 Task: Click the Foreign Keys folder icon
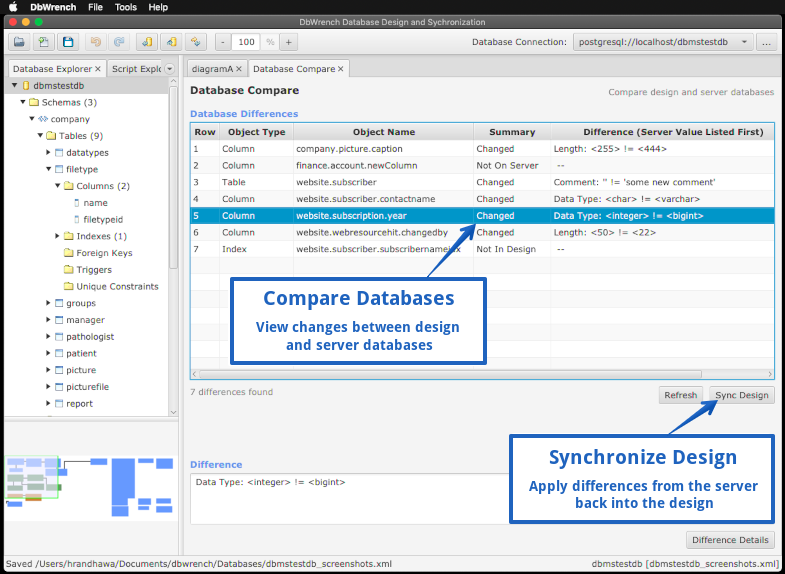tap(69, 253)
